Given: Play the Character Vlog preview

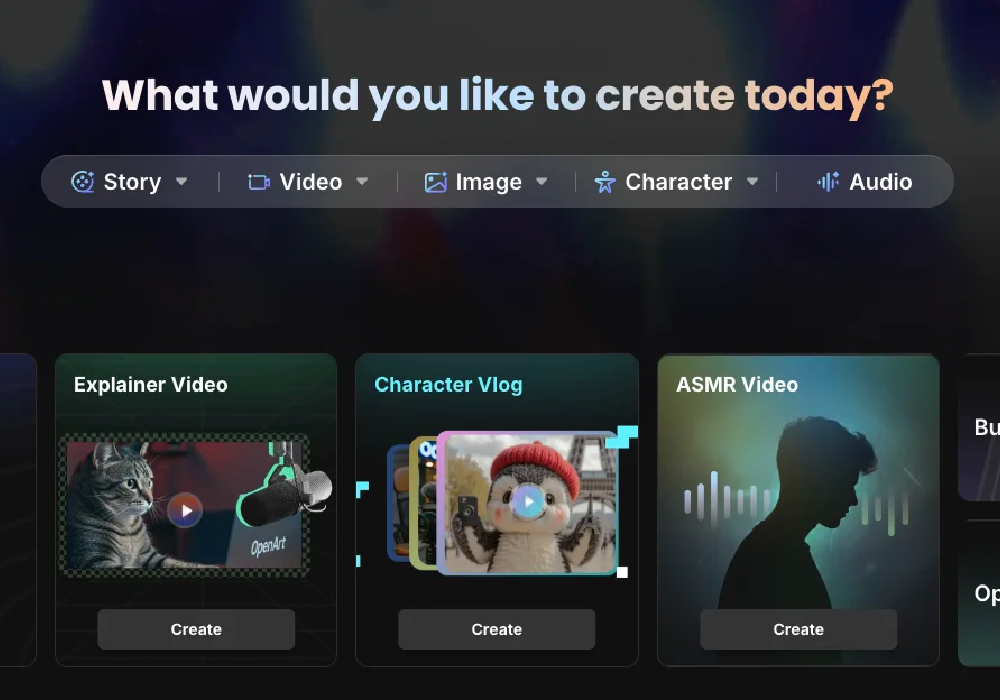Looking at the screenshot, I should (x=529, y=502).
